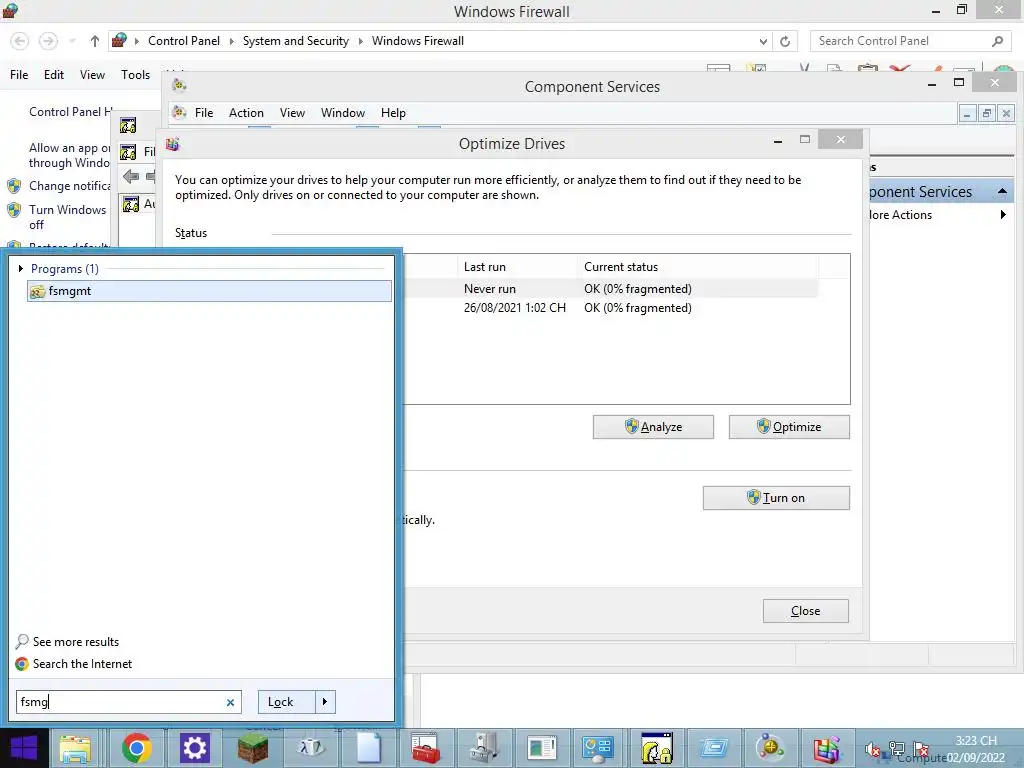Select the drive row showing Never run
Viewport: 1024px width, 768px height.
pos(610,289)
